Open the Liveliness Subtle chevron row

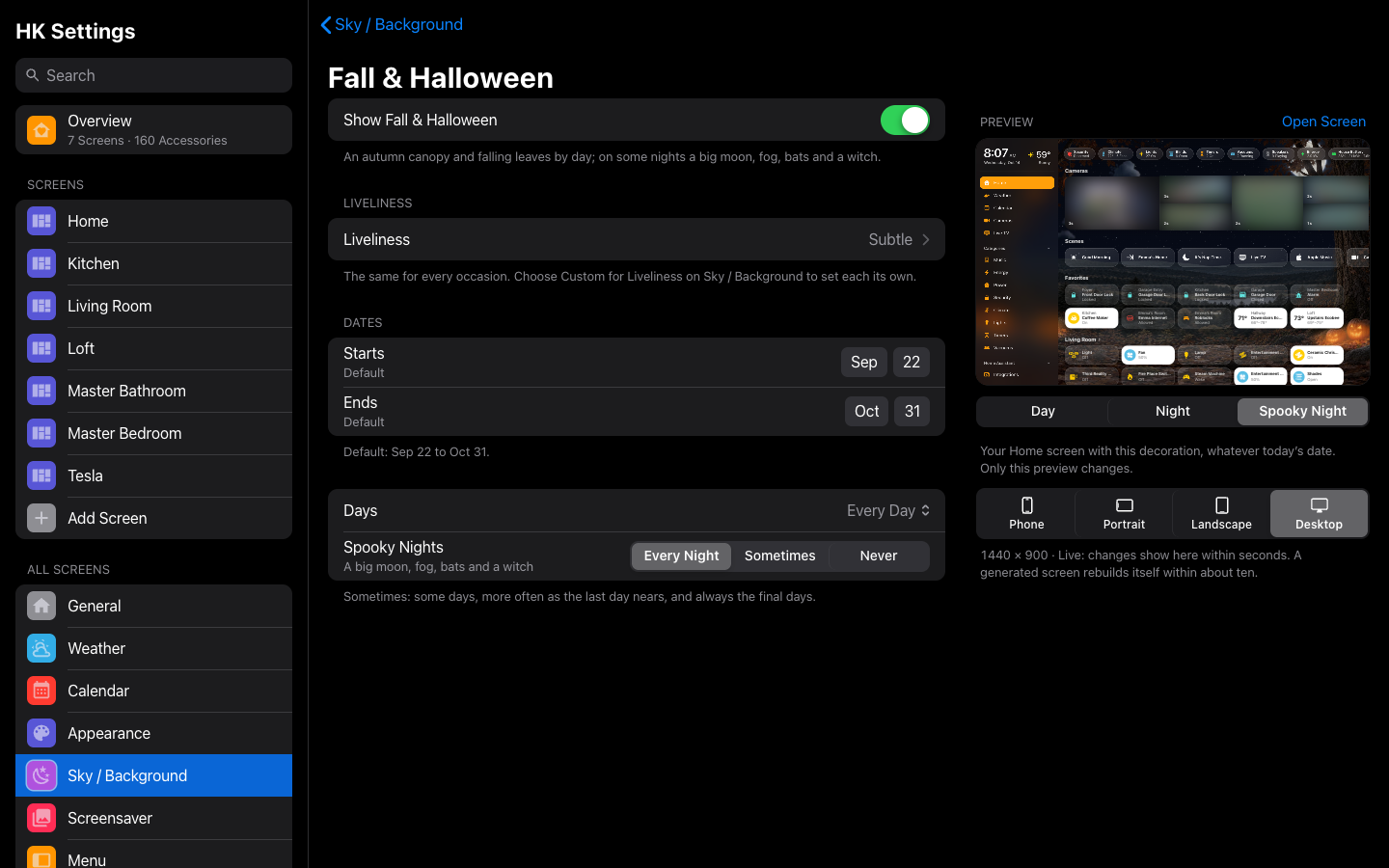(637, 239)
